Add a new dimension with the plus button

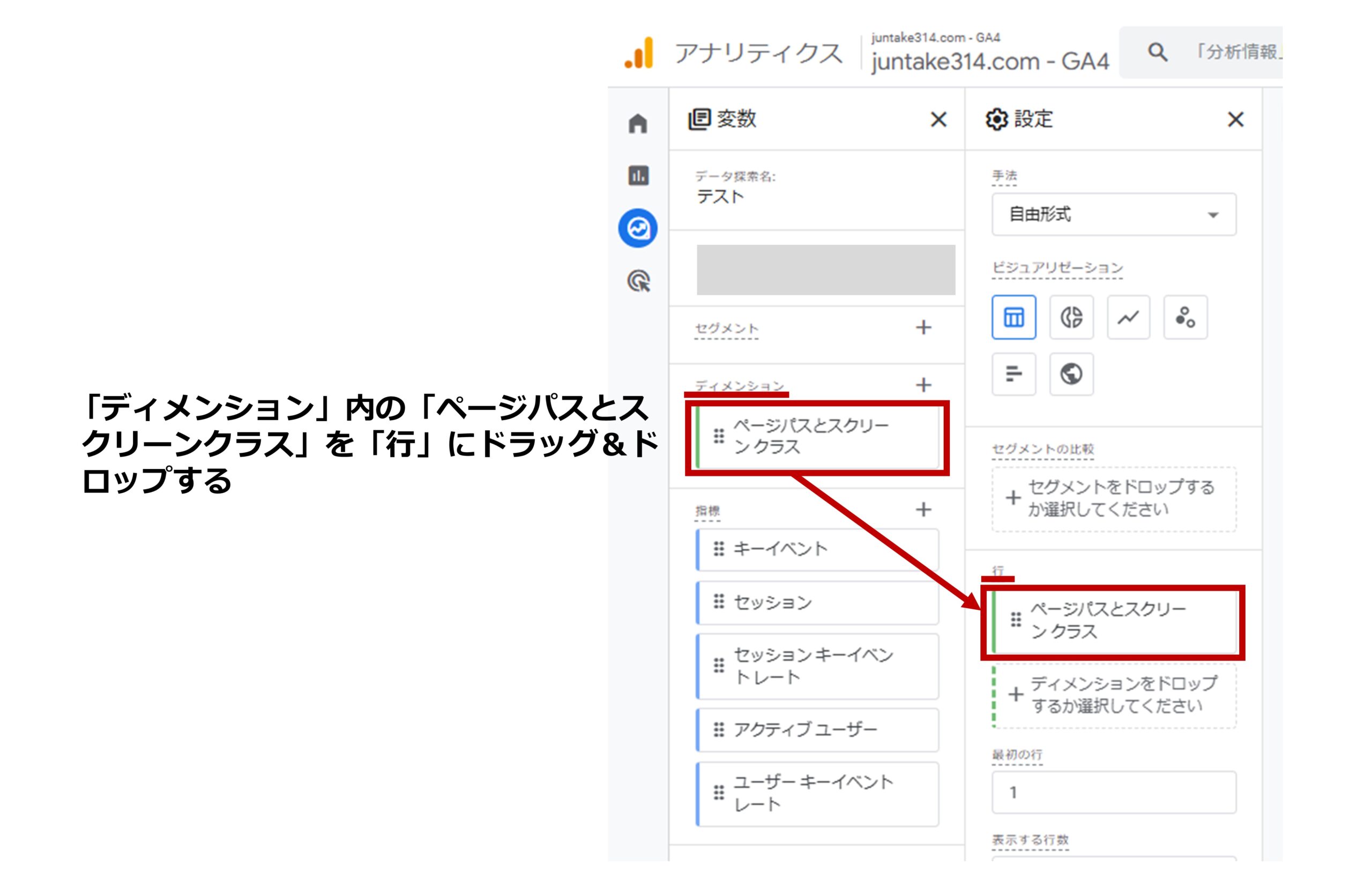point(924,385)
